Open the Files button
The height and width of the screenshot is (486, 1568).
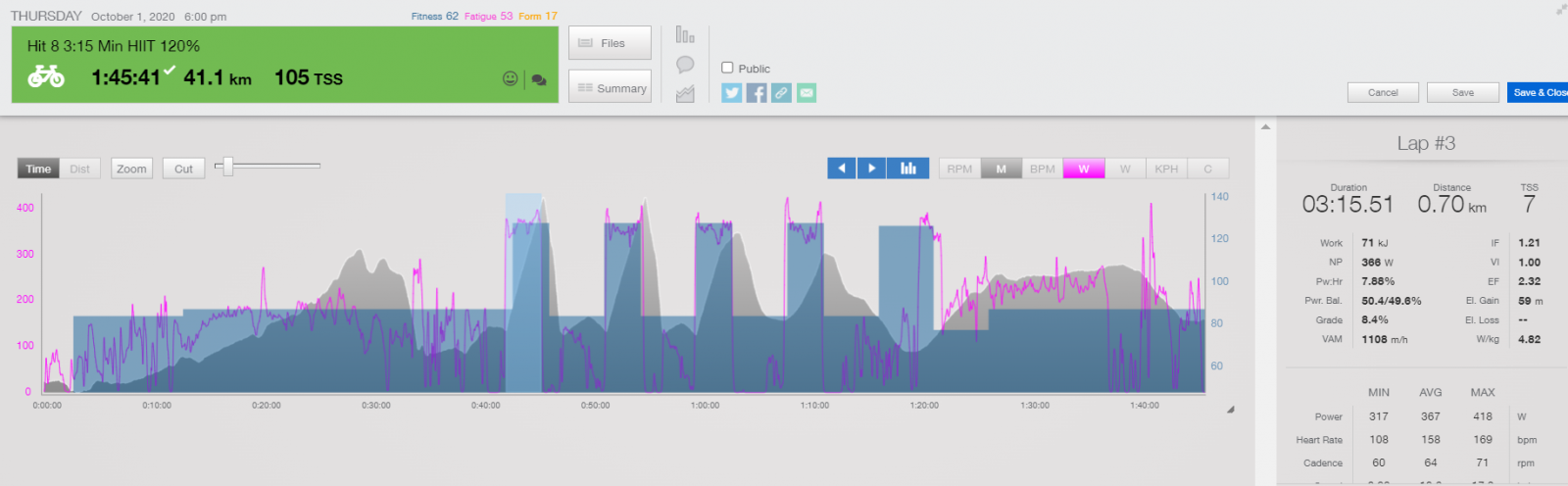coord(610,43)
